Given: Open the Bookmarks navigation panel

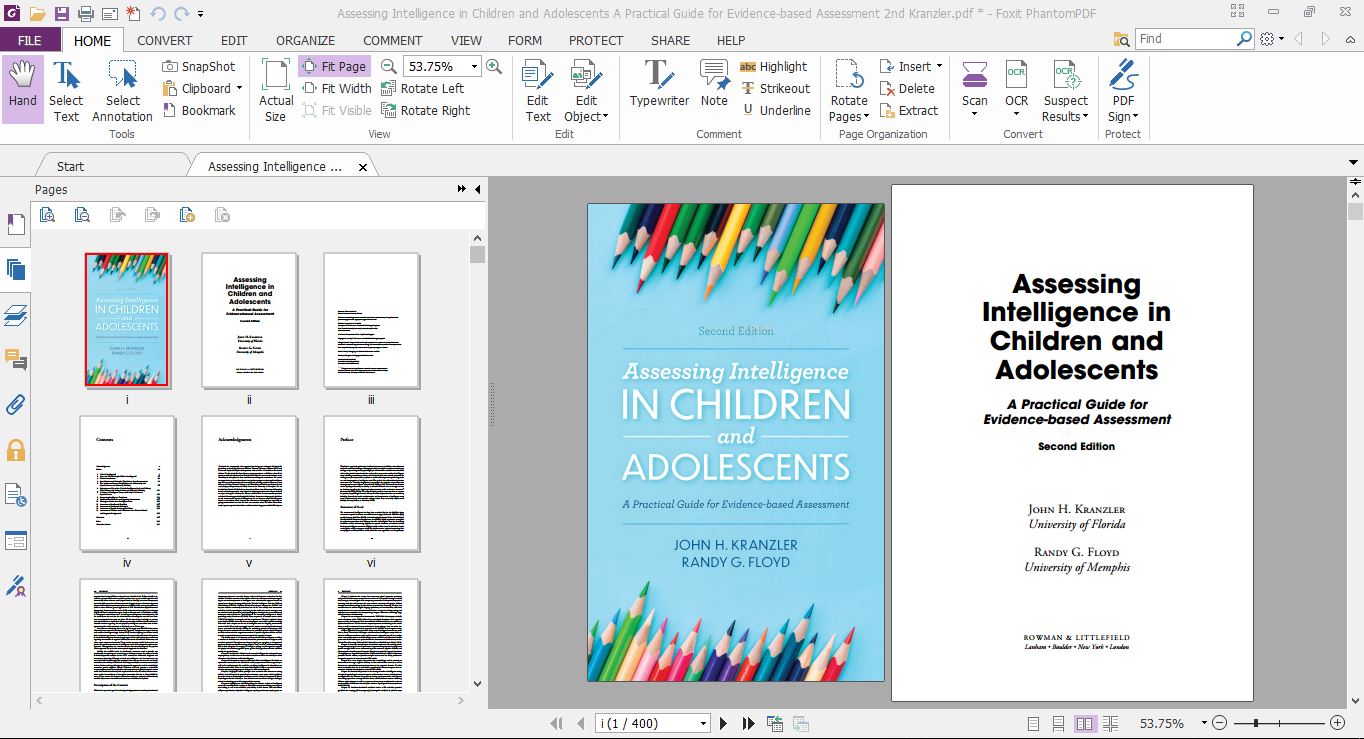Looking at the screenshot, I should pos(15,223).
